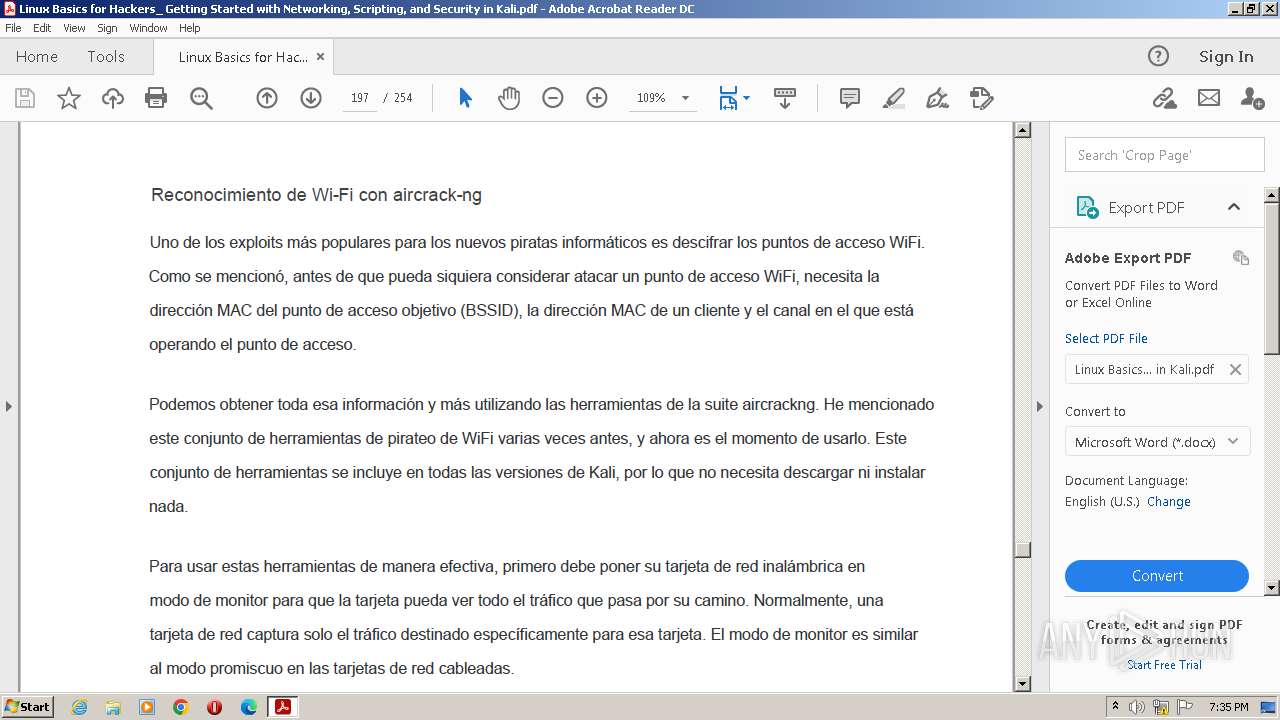Click the scrolling mode keyboard icon
This screenshot has width=1280, height=720.
click(785, 98)
